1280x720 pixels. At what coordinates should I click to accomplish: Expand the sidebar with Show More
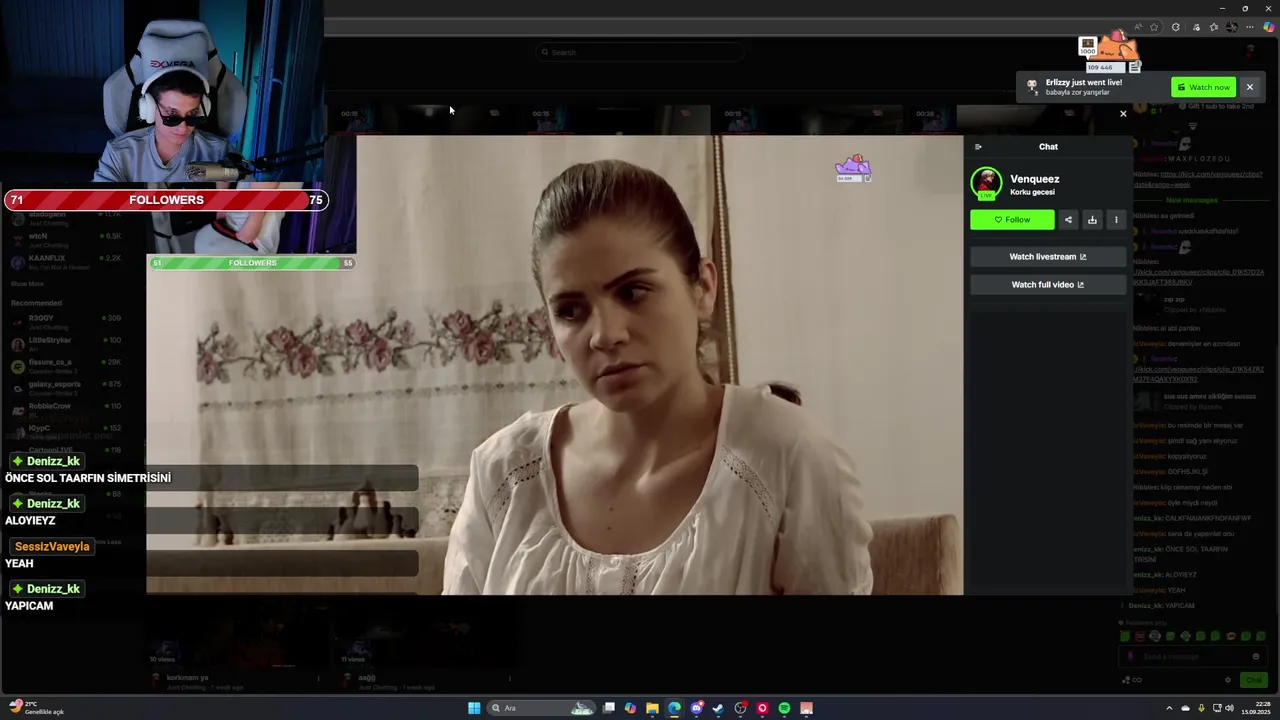point(27,284)
